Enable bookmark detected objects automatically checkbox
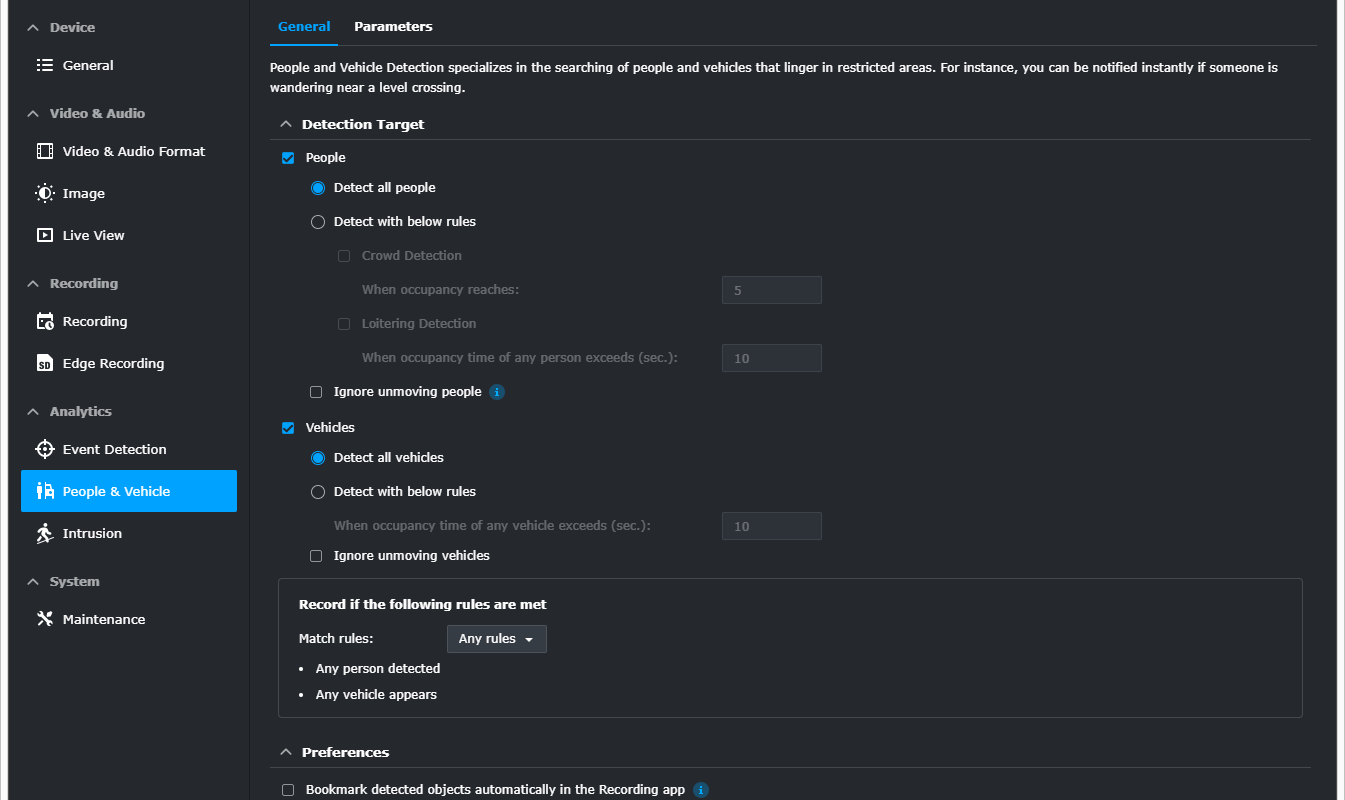The image size is (1345, 800). (288, 790)
